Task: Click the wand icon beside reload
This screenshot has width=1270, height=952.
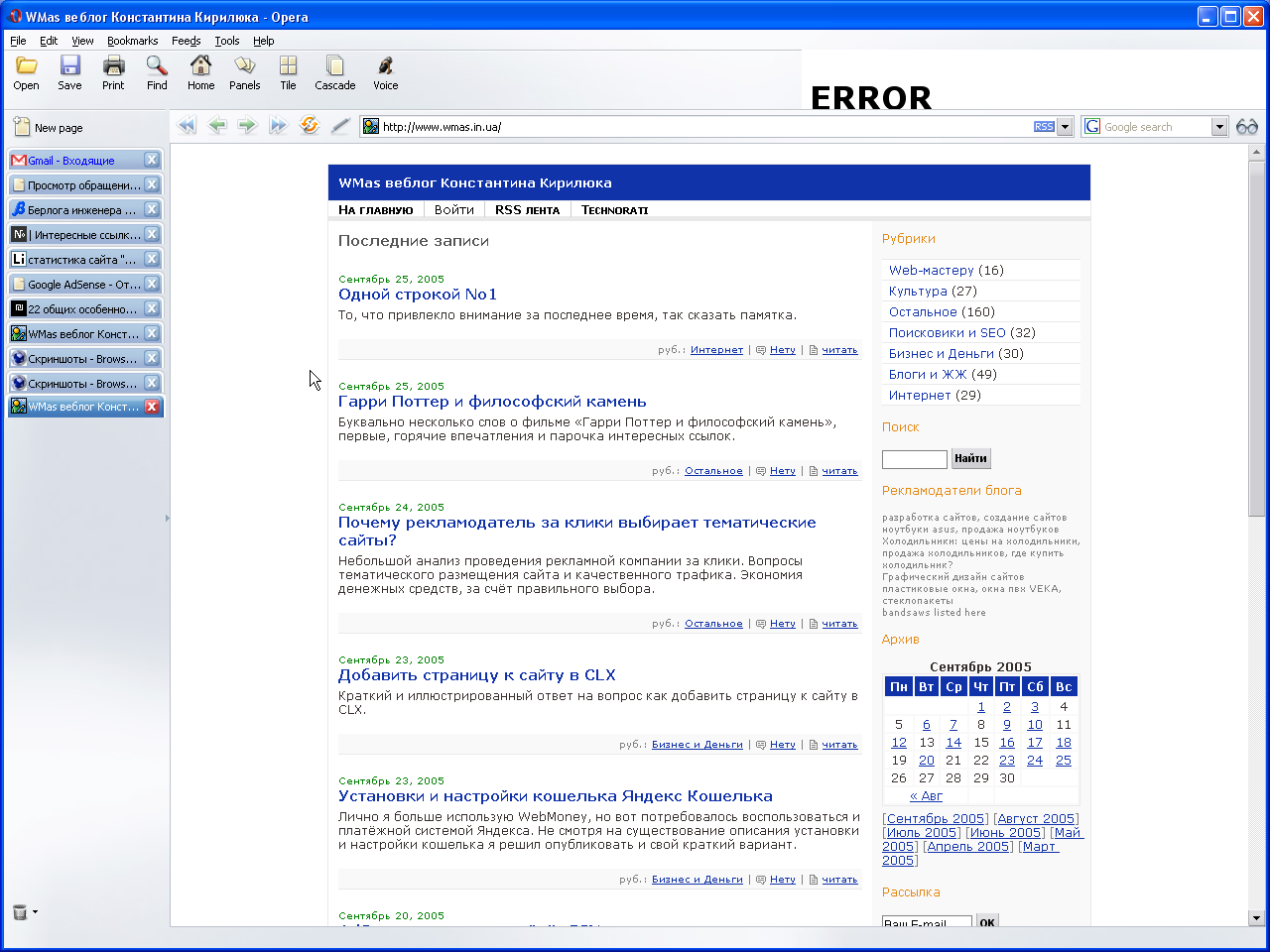Action: (340, 126)
